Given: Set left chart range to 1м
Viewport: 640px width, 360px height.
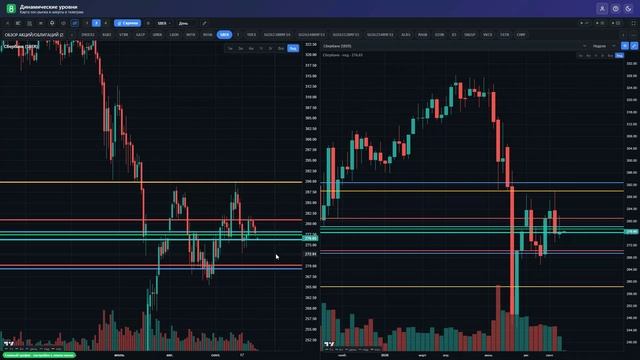Looking at the screenshot, I should [x=230, y=49].
